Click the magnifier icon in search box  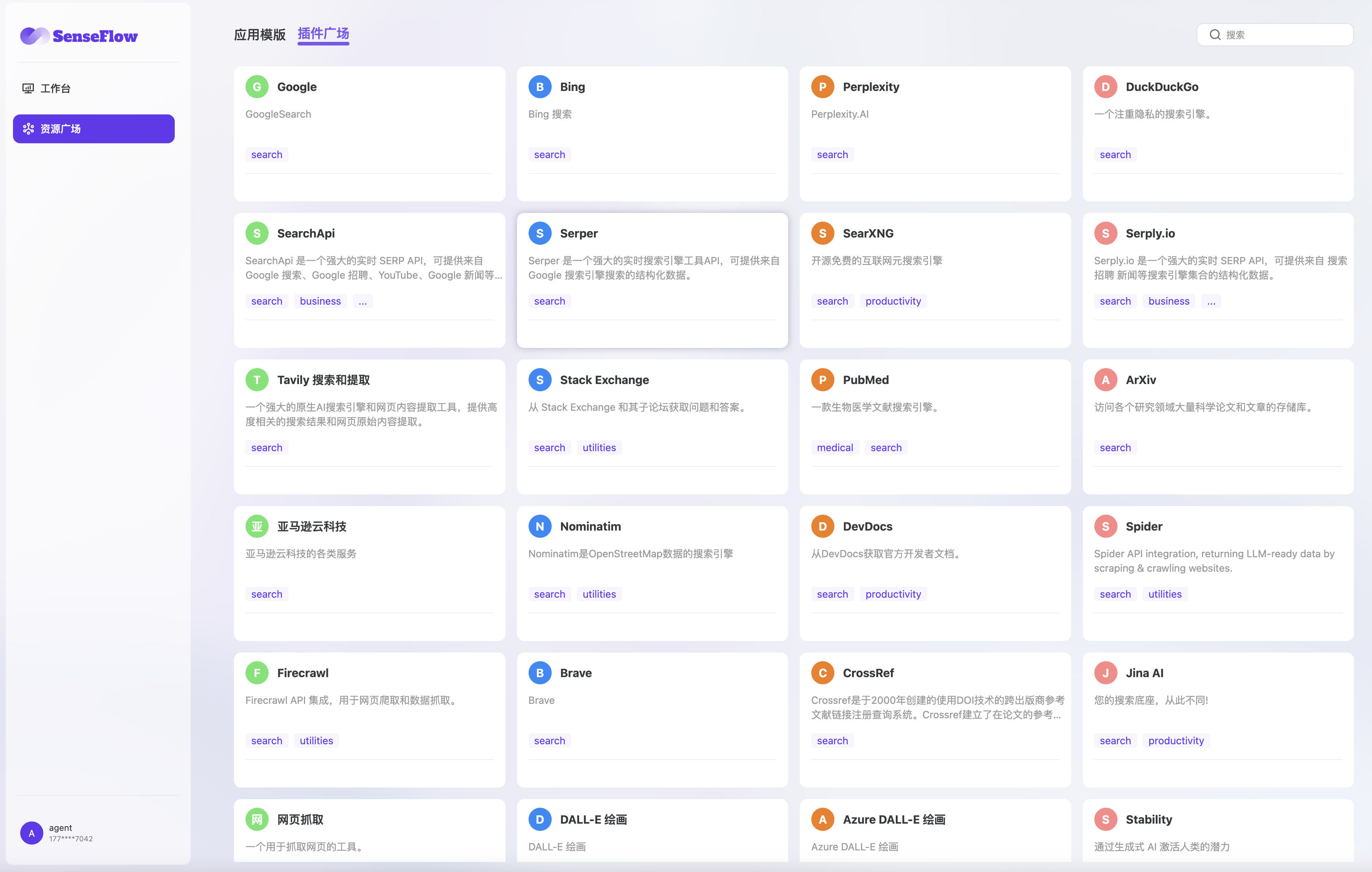click(x=1215, y=35)
